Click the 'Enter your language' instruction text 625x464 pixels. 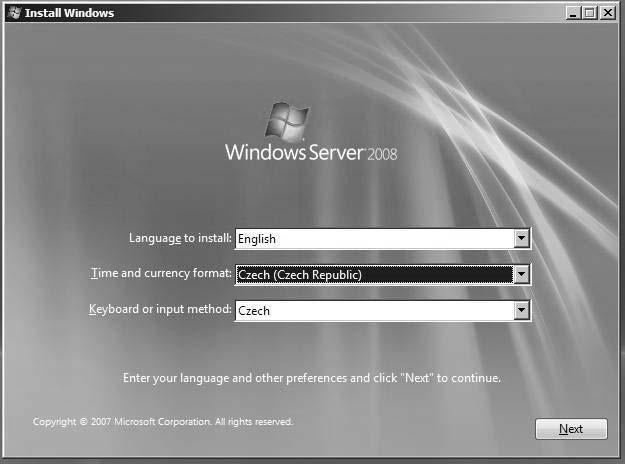click(312, 378)
